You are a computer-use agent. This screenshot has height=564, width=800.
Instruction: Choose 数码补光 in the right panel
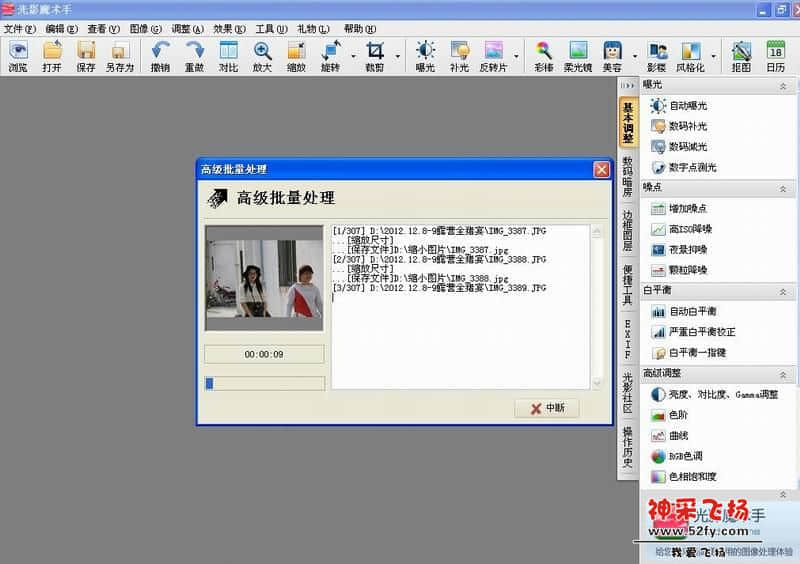(678, 126)
